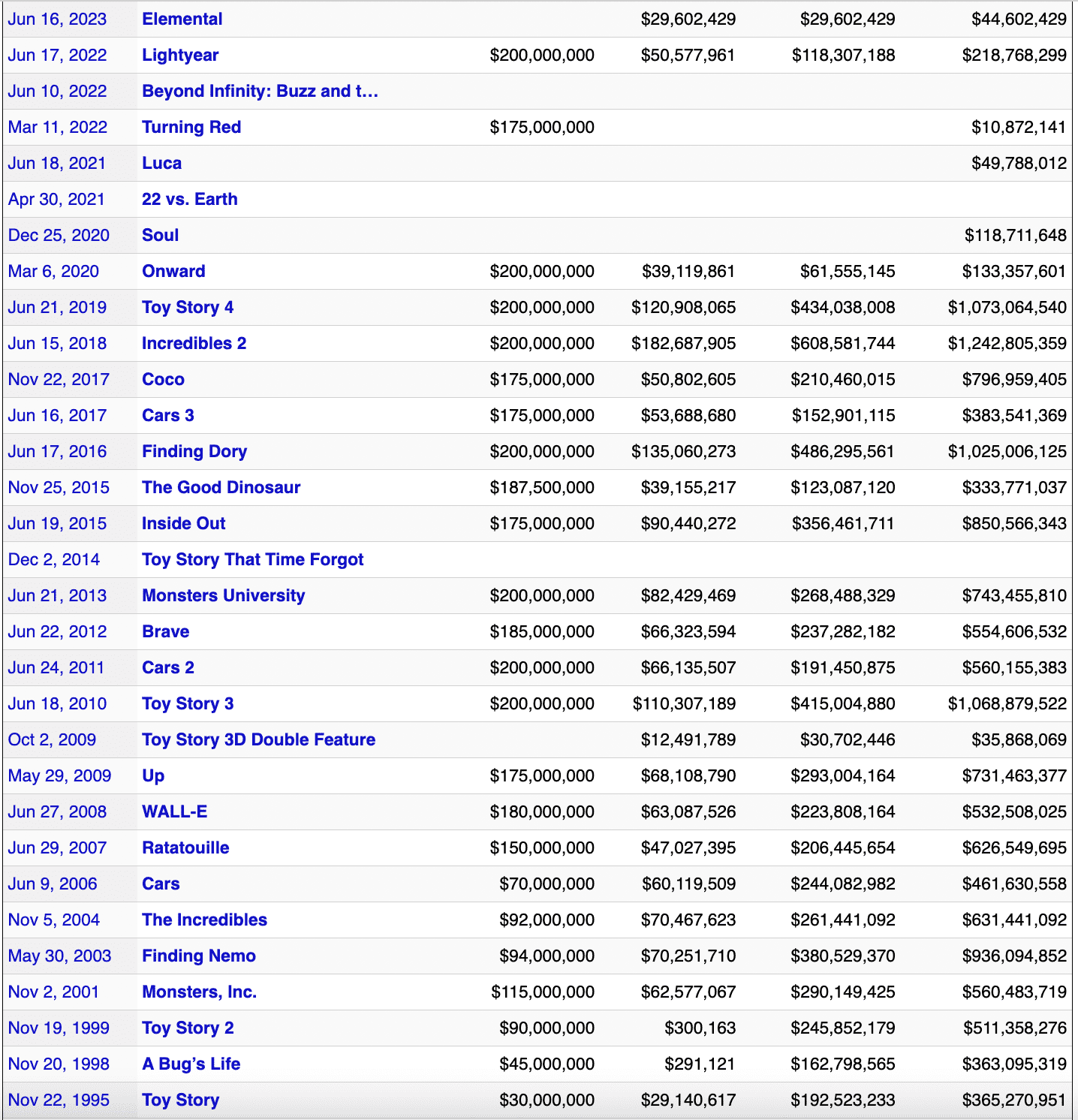Open the Monsters University page
The image size is (1078, 1120).
pos(224,596)
